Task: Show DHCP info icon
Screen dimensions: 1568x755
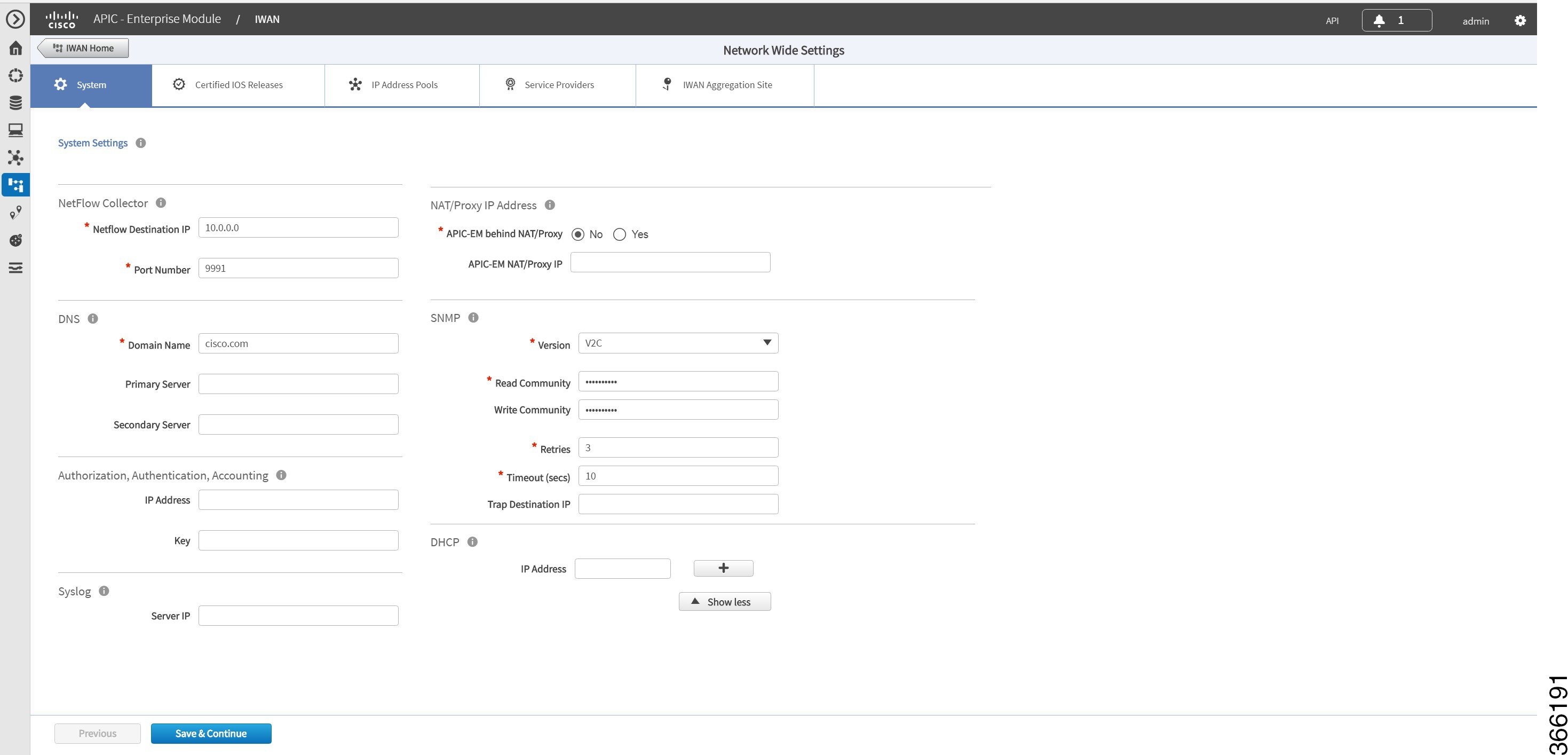Action: point(472,541)
